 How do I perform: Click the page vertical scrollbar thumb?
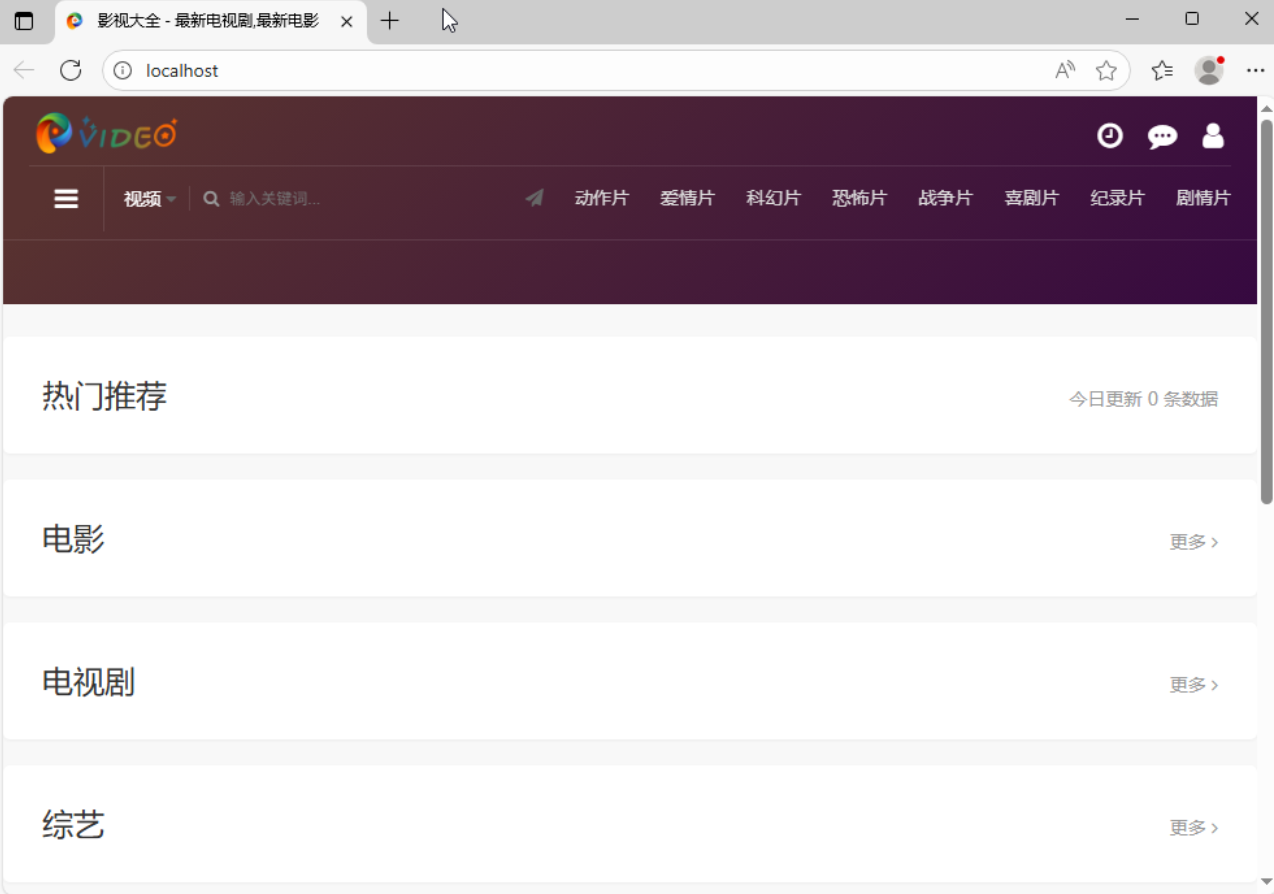click(x=1266, y=310)
